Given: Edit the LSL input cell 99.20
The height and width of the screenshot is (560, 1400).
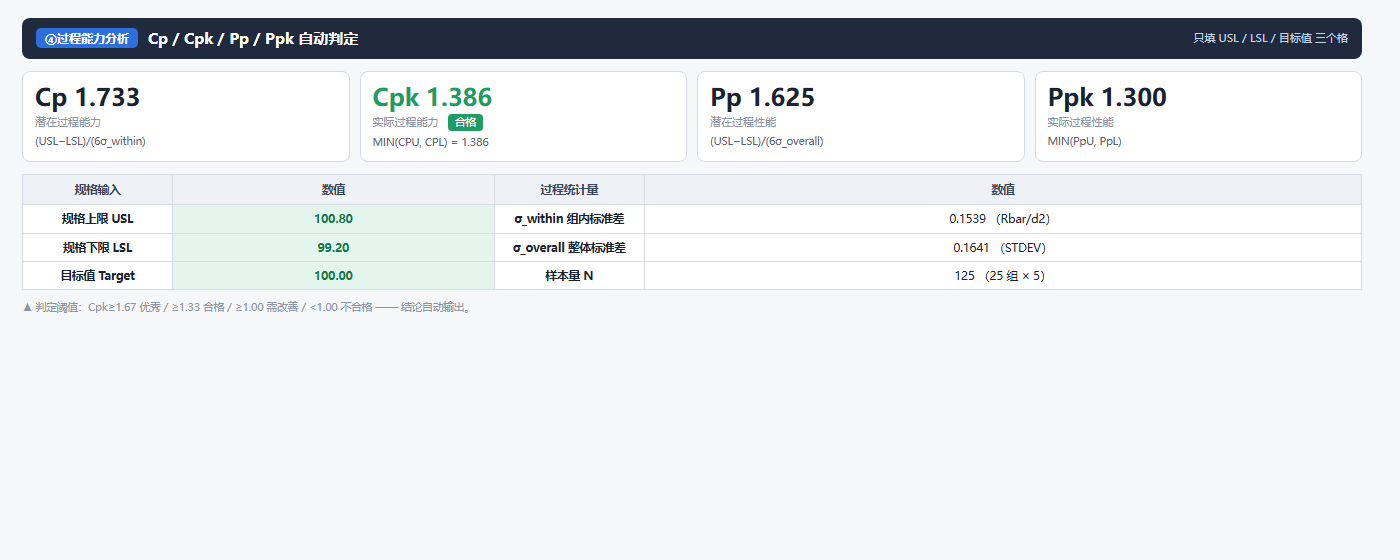Looking at the screenshot, I should click(333, 247).
